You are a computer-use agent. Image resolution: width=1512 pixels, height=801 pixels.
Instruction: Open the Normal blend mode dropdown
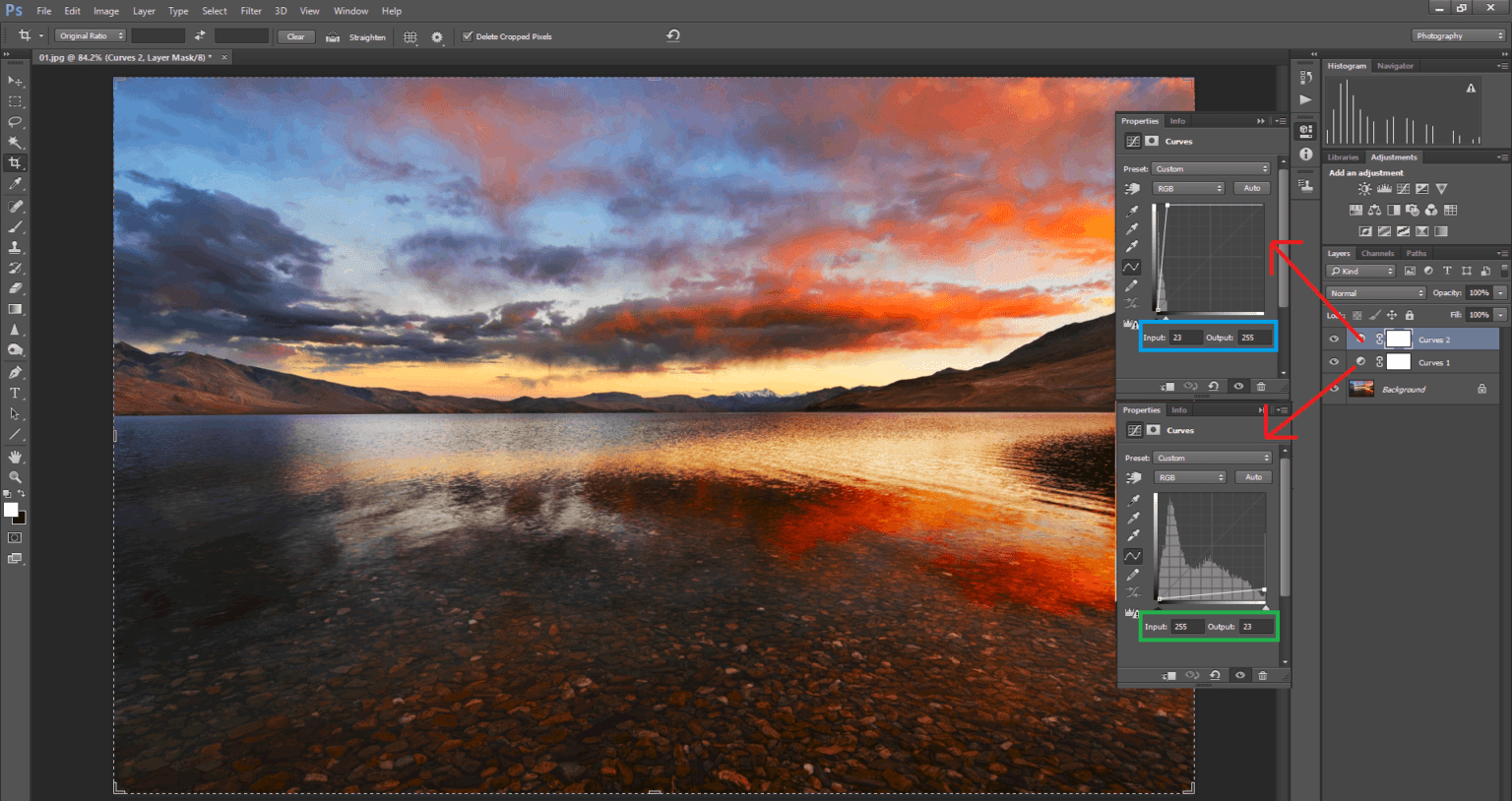(1376, 293)
